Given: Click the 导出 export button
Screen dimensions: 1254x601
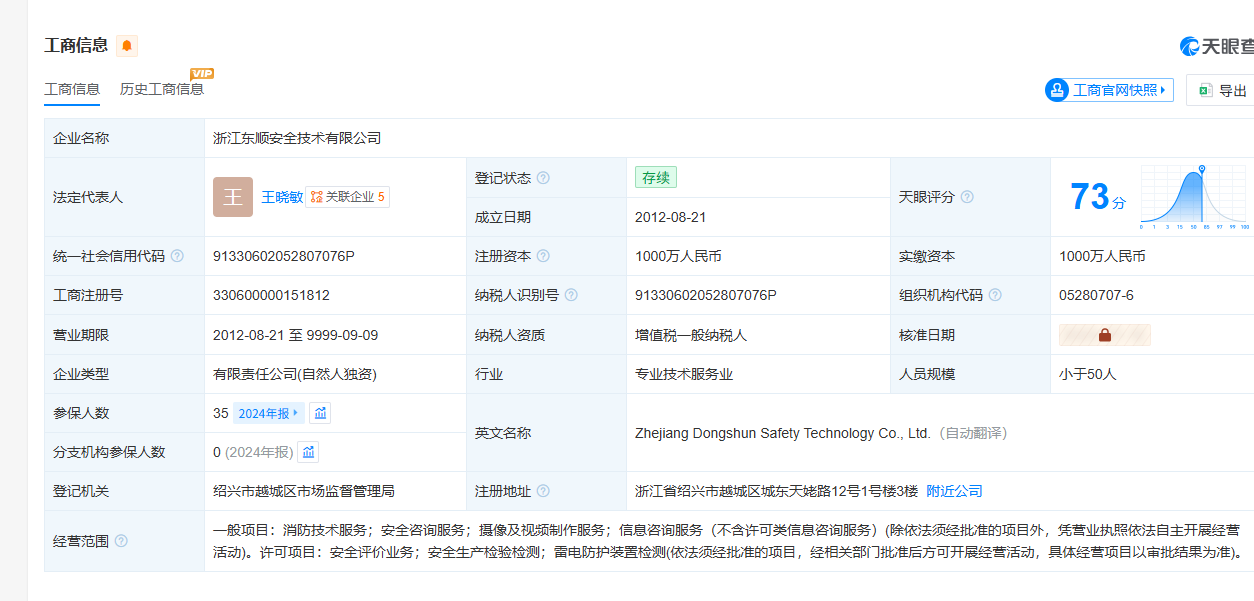Looking at the screenshot, I should coord(1221,90).
